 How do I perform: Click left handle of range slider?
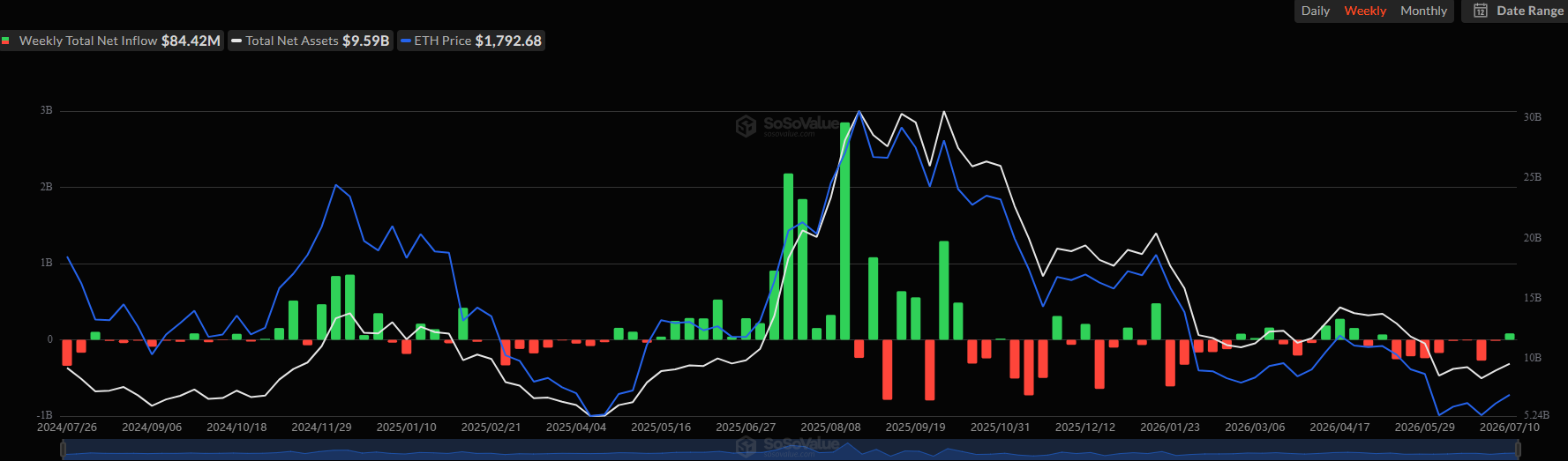63,450
